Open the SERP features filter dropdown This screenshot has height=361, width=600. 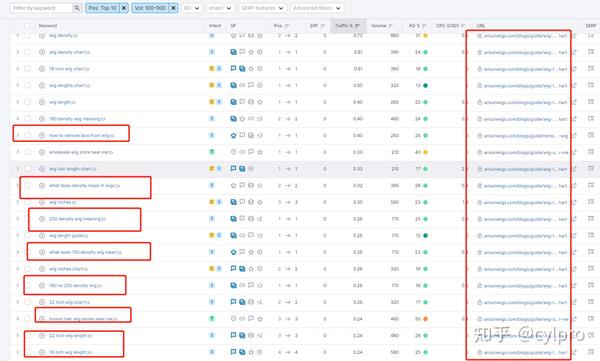pyautogui.click(x=262, y=8)
